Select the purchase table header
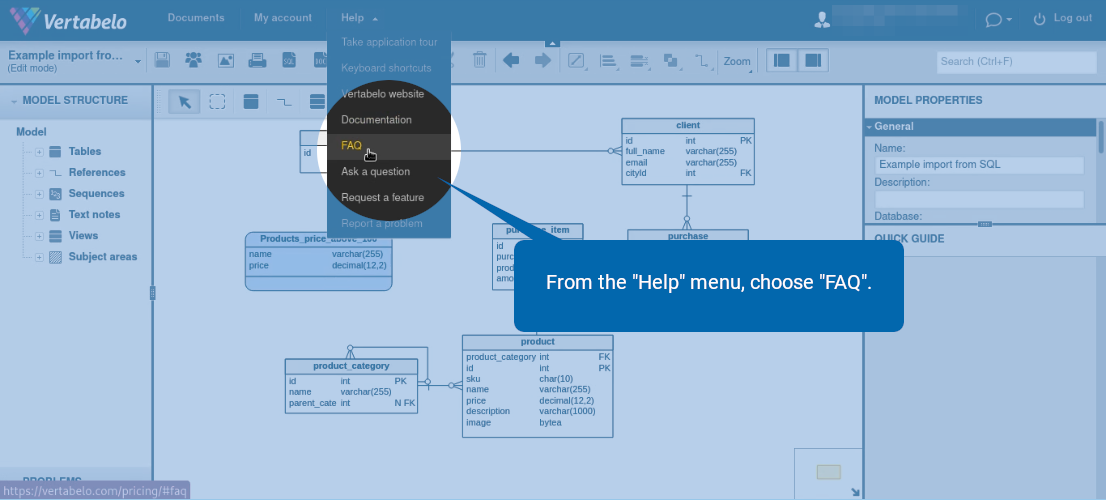This screenshot has height=500, width=1106. tap(688, 236)
